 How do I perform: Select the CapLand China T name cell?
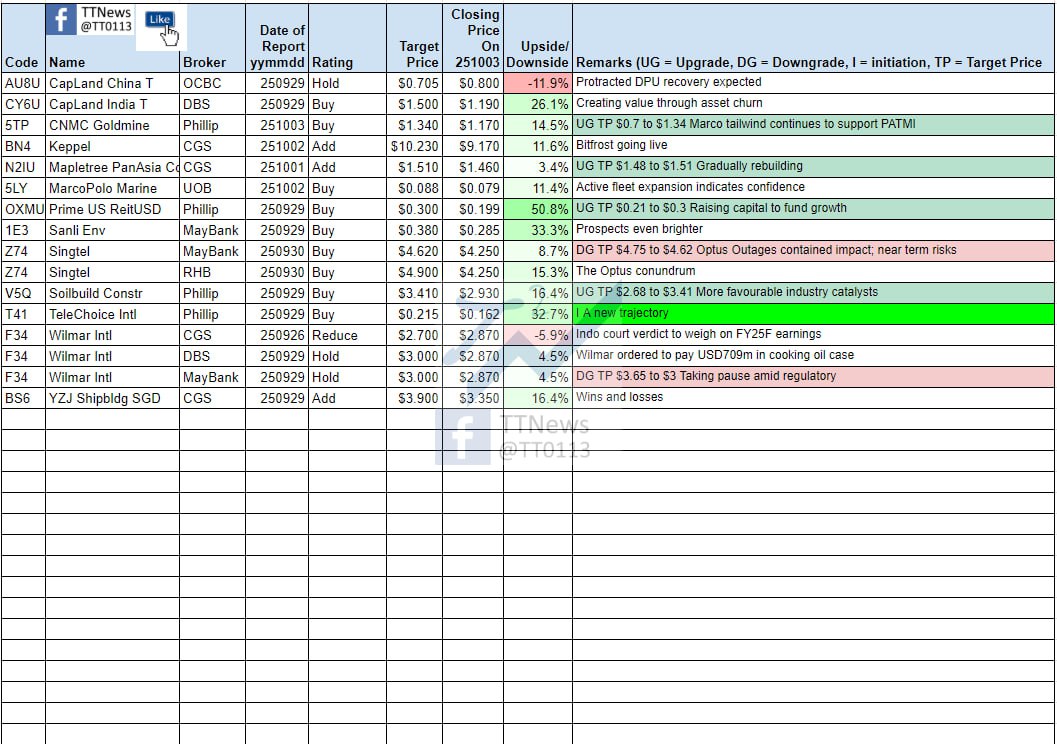112,83
